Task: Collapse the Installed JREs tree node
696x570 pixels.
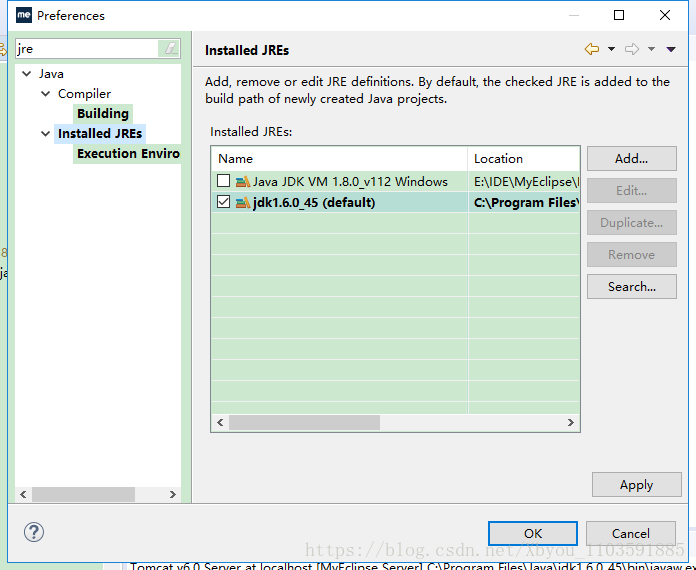Action: 45,133
